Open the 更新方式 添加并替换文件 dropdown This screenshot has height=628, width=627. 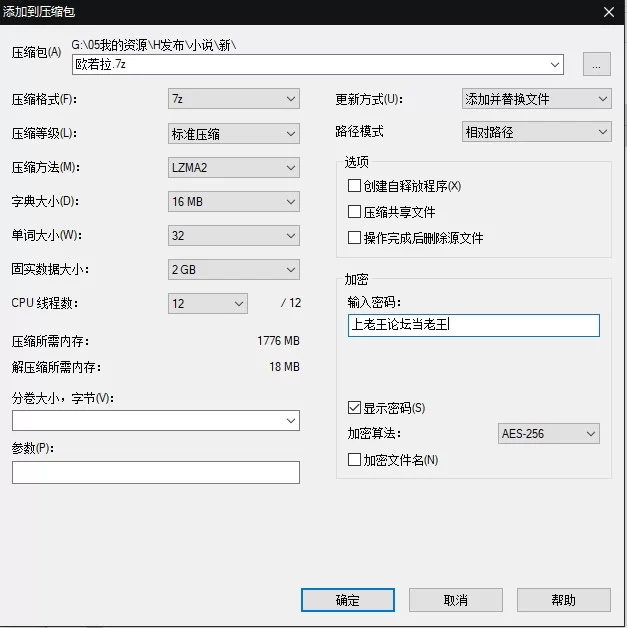click(537, 99)
